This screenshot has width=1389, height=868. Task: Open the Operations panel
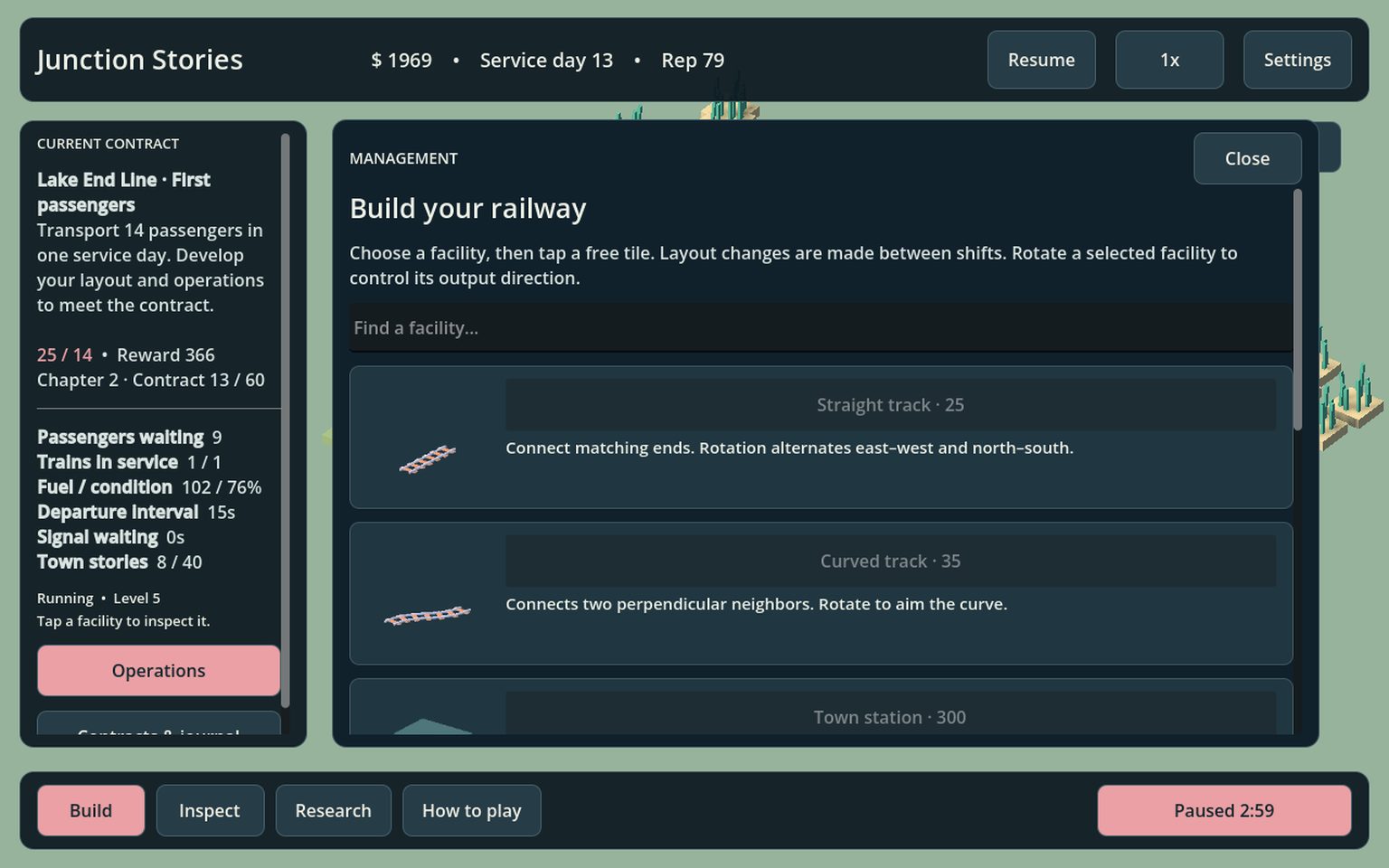click(x=159, y=671)
